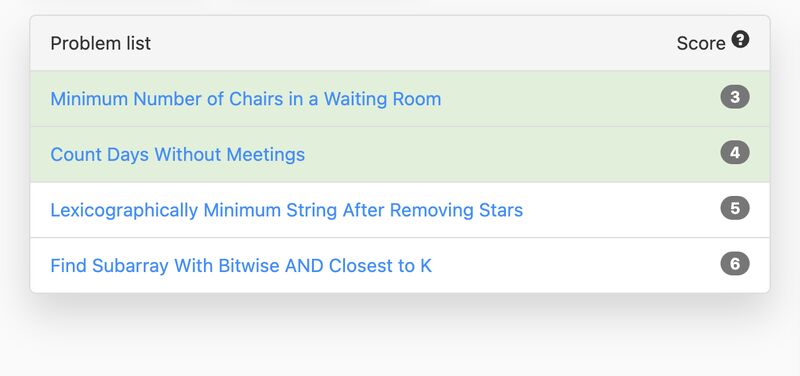Click the question mark help icon beside Score

pos(740,39)
